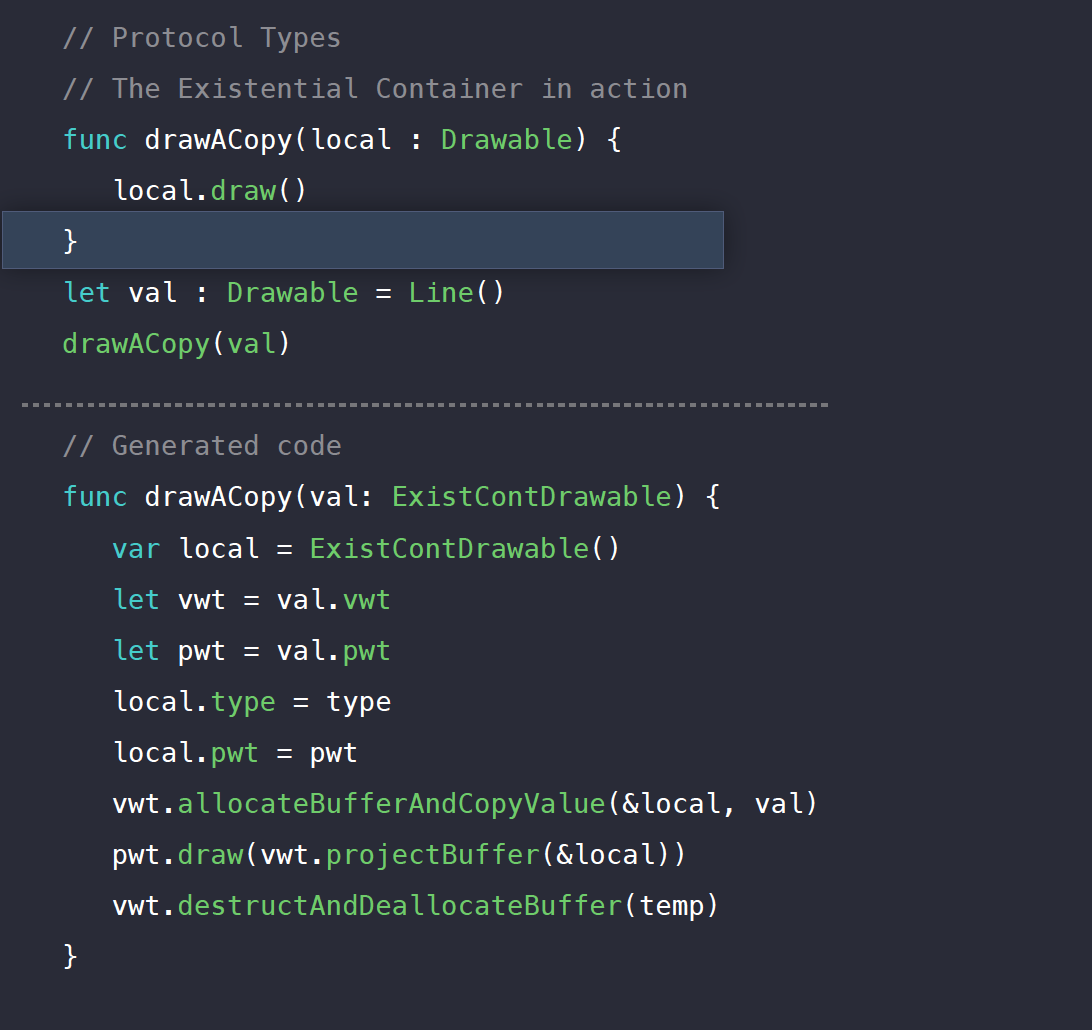Click 'projectBuffer' method name

pyautogui.click(x=433, y=855)
